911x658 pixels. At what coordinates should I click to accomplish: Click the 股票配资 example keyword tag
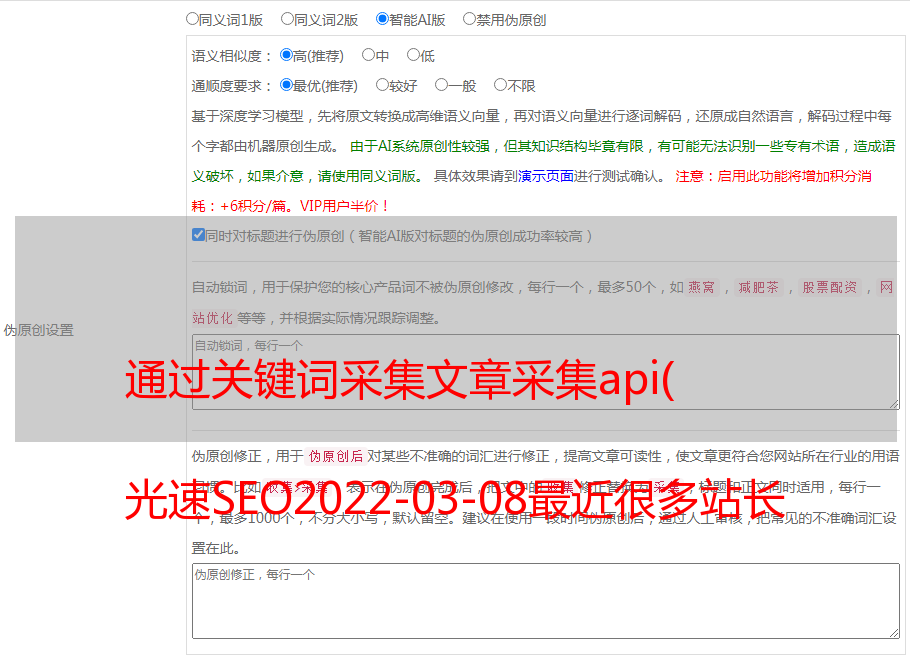(x=829, y=288)
